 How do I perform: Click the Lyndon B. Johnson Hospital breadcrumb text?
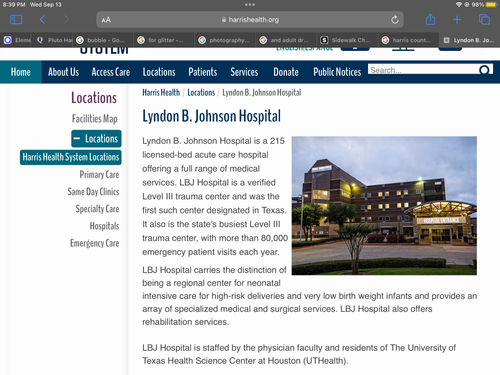pos(262,93)
